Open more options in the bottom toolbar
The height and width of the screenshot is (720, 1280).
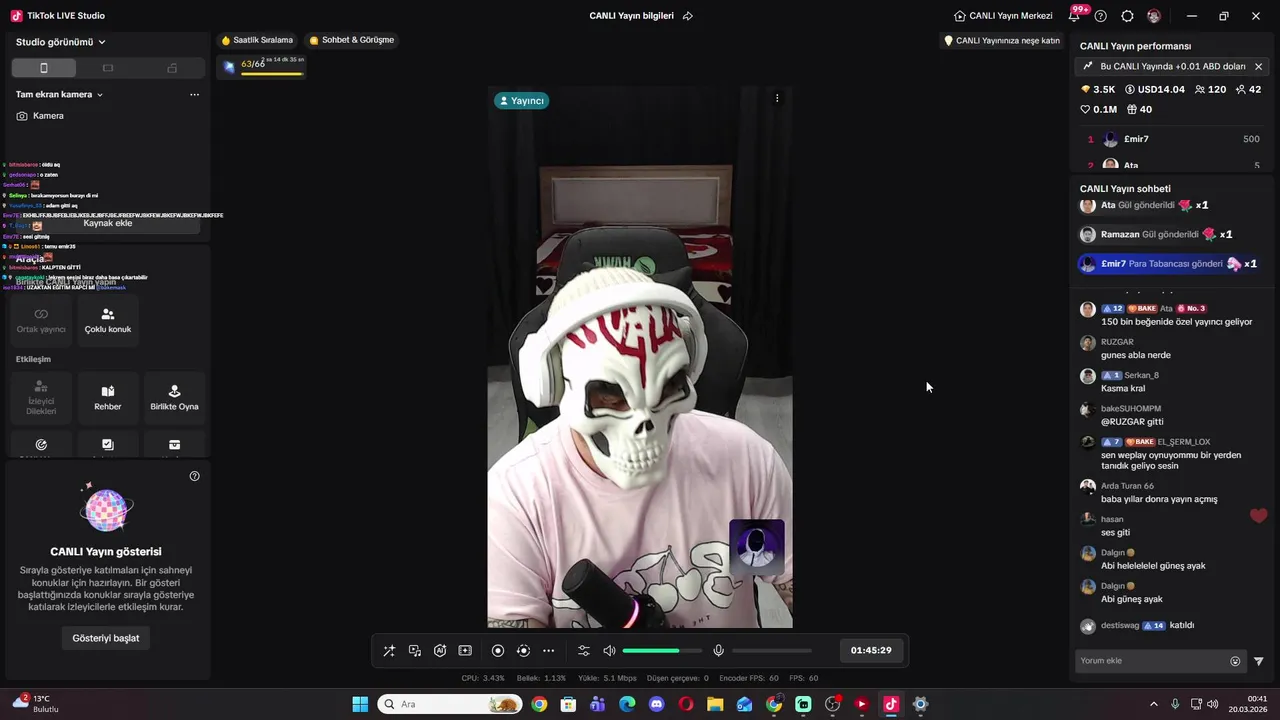pyautogui.click(x=548, y=651)
